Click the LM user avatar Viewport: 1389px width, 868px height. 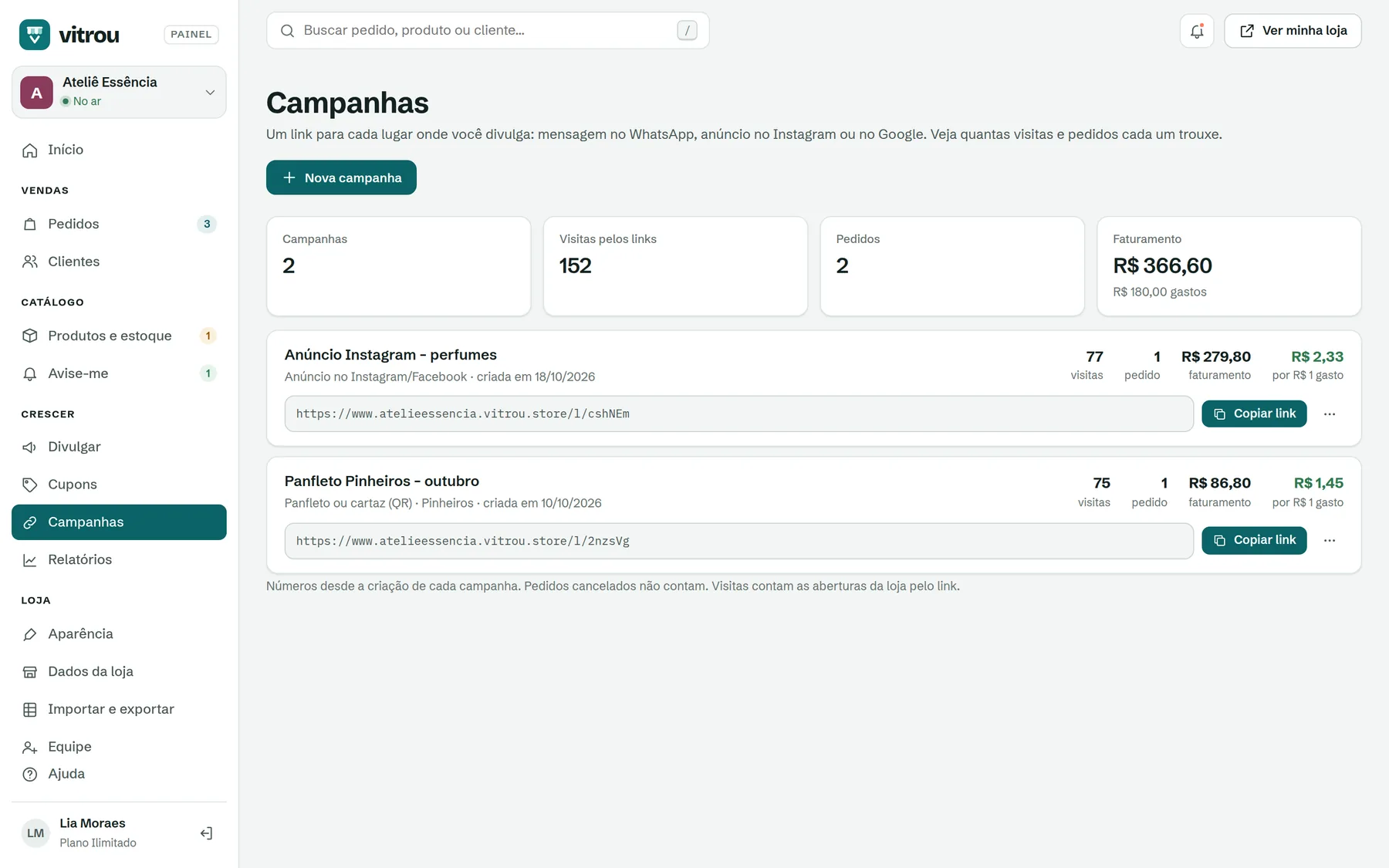[35, 833]
